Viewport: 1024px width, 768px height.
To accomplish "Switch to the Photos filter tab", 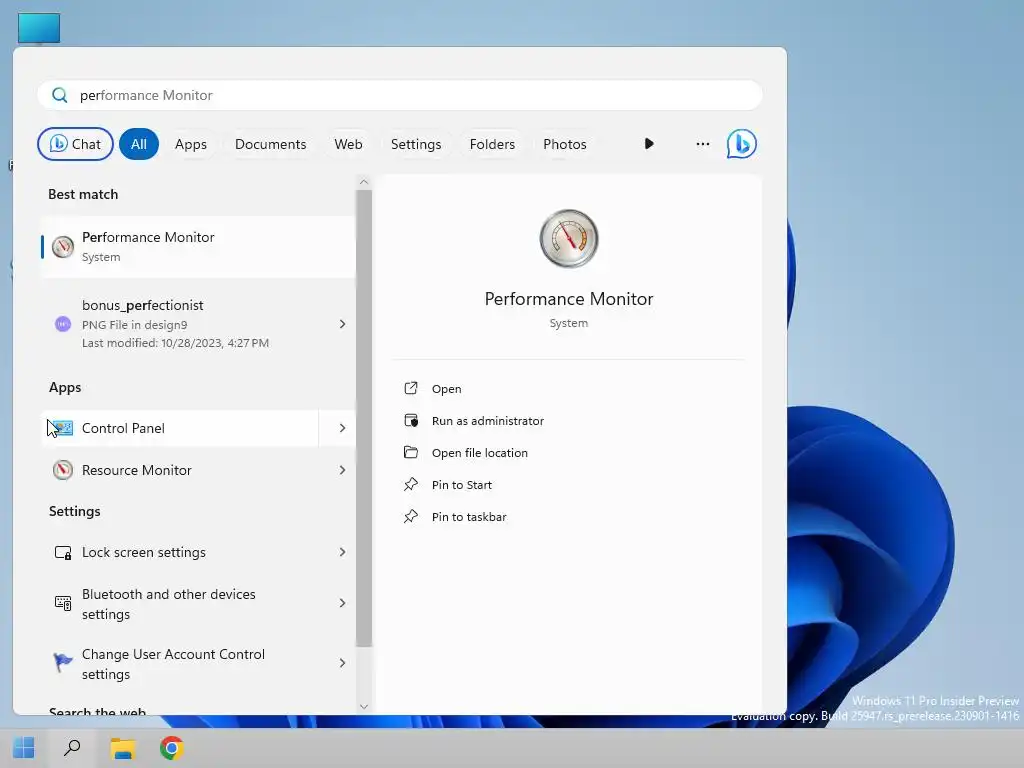I will [x=565, y=144].
